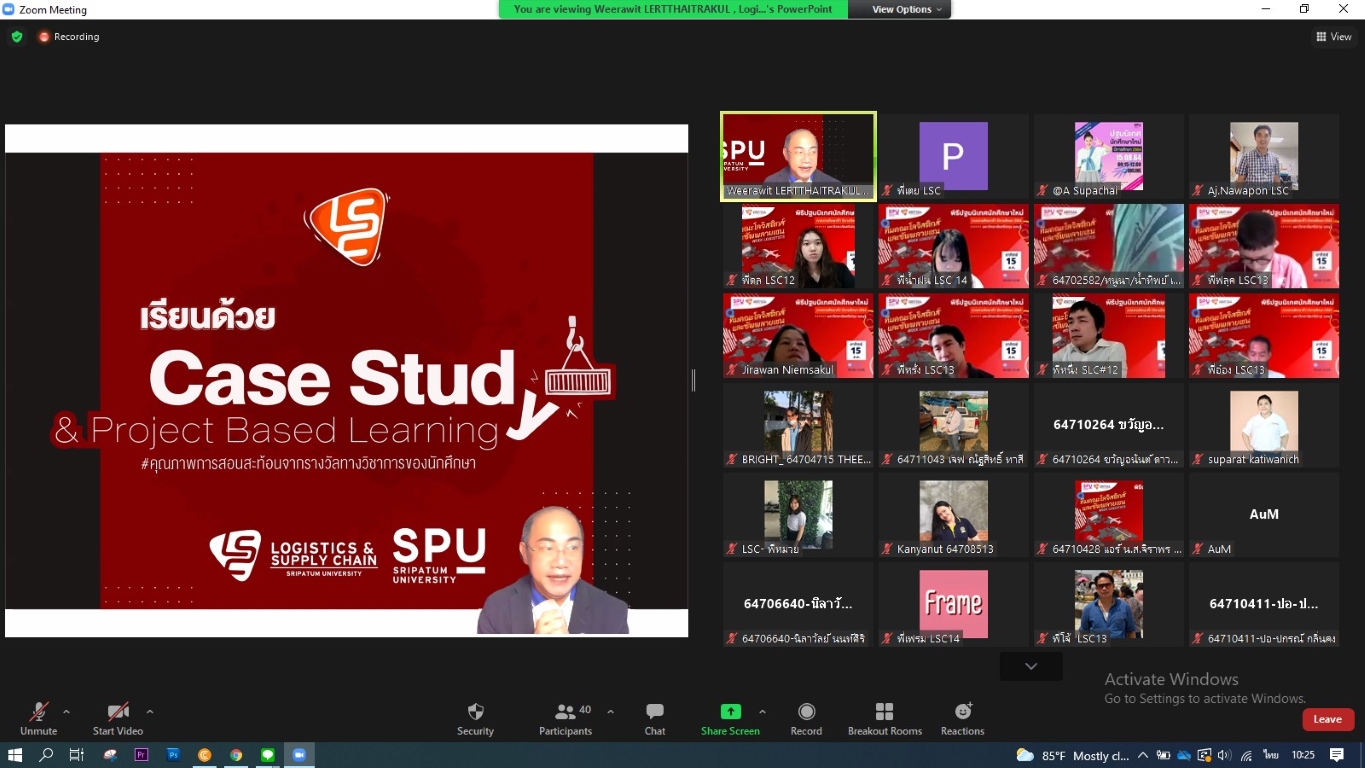Select Kanyanut 64708513's tile
The image size is (1365, 768).
(953, 515)
